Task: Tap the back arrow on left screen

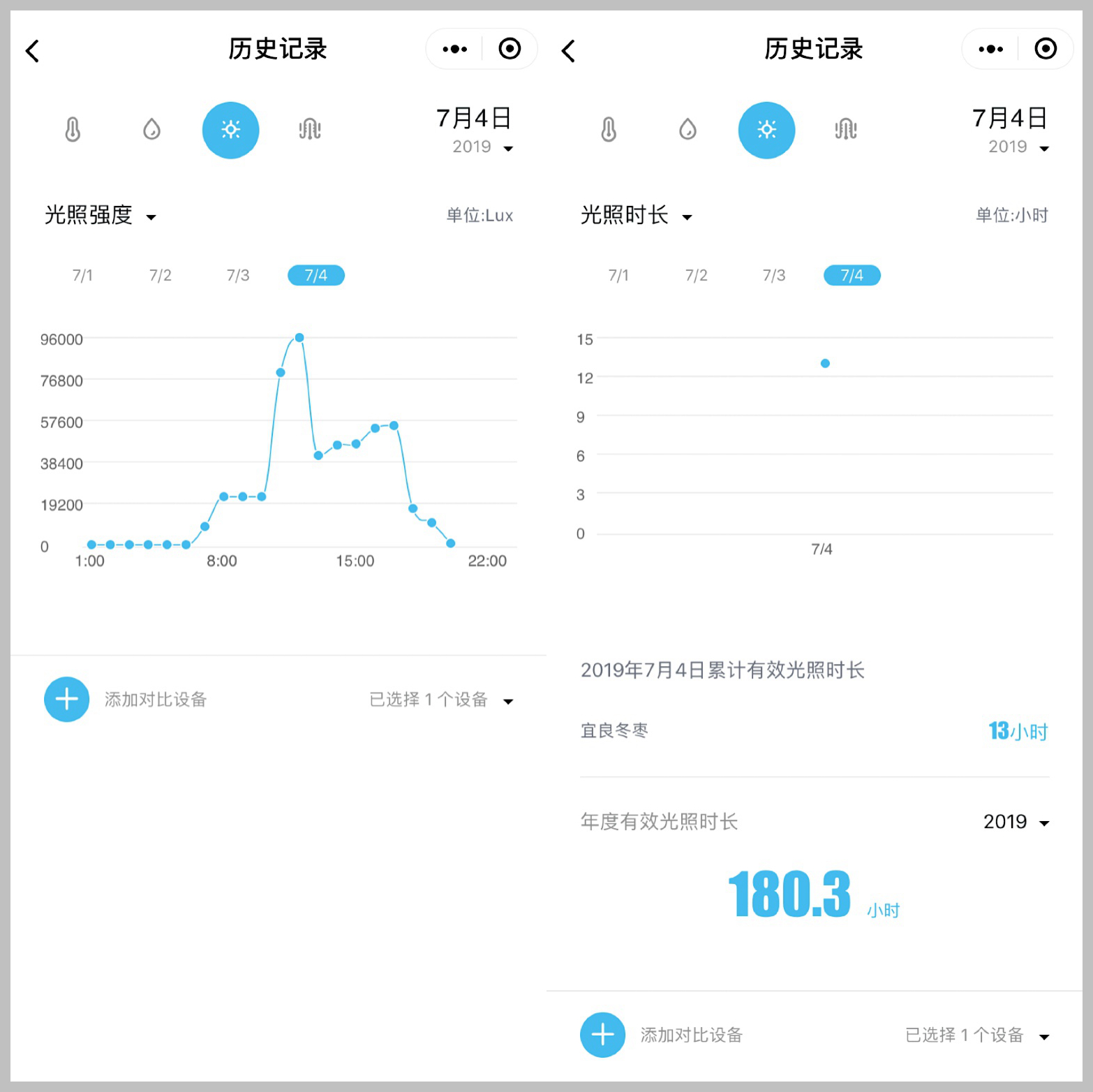Action: [x=33, y=51]
